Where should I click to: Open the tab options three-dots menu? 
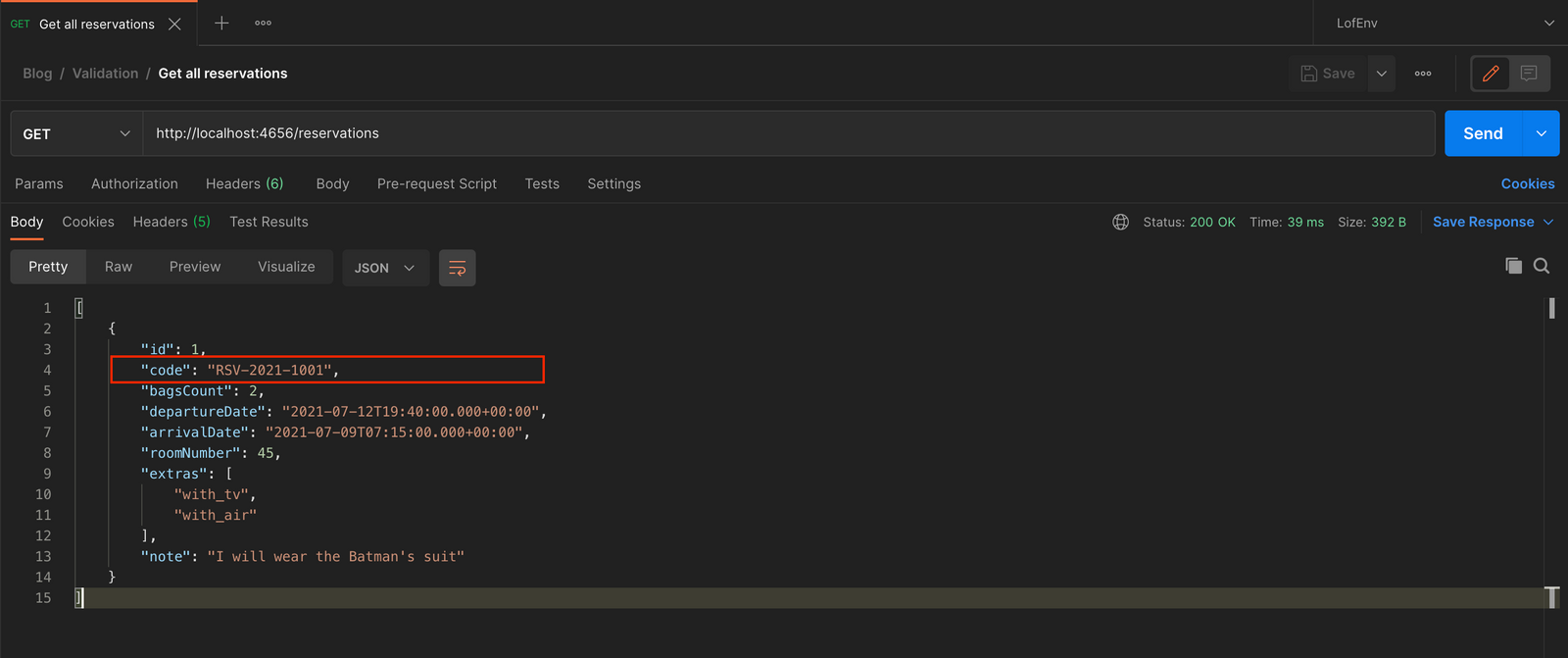tap(263, 23)
